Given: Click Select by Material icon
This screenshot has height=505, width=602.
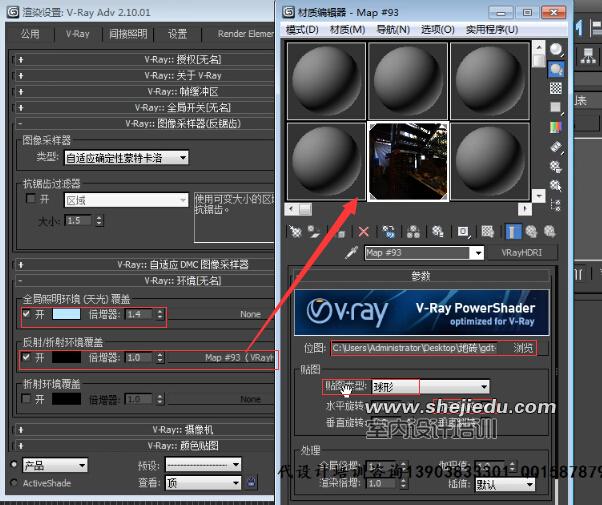Looking at the screenshot, I should click(x=556, y=186).
